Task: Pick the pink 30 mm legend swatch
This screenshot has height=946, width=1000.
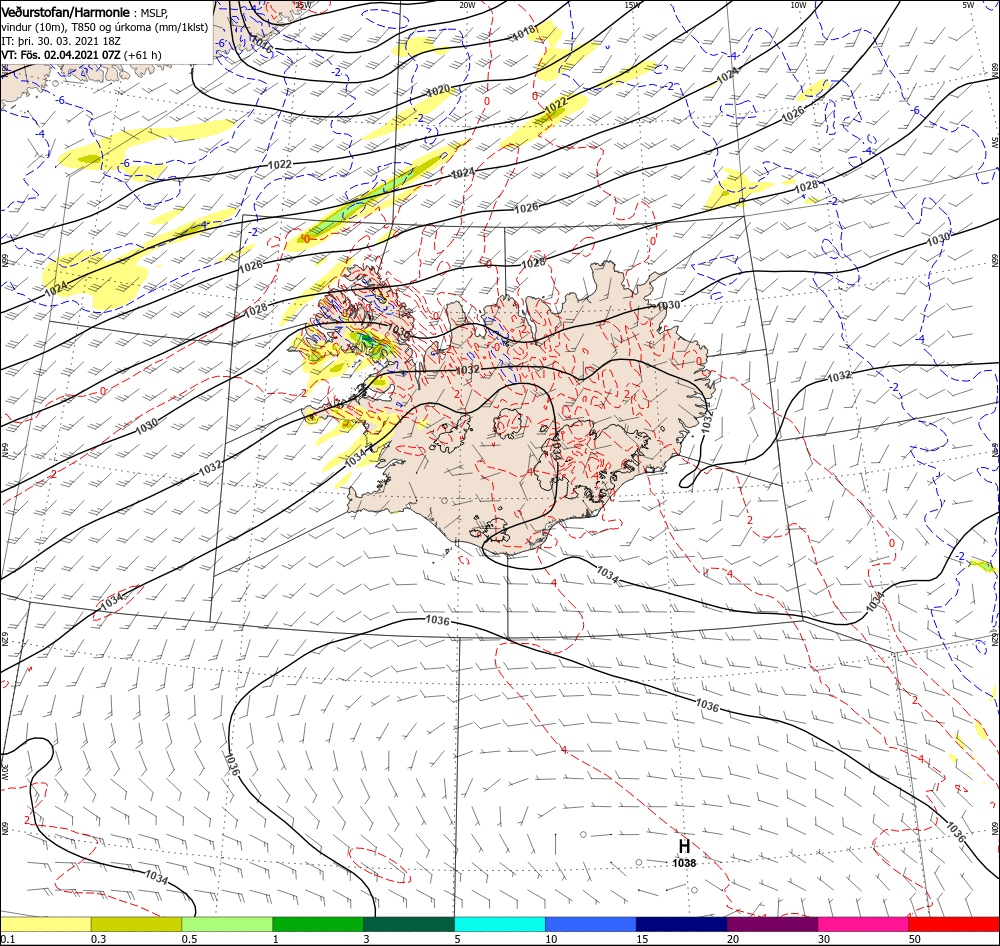Action: coord(864,924)
